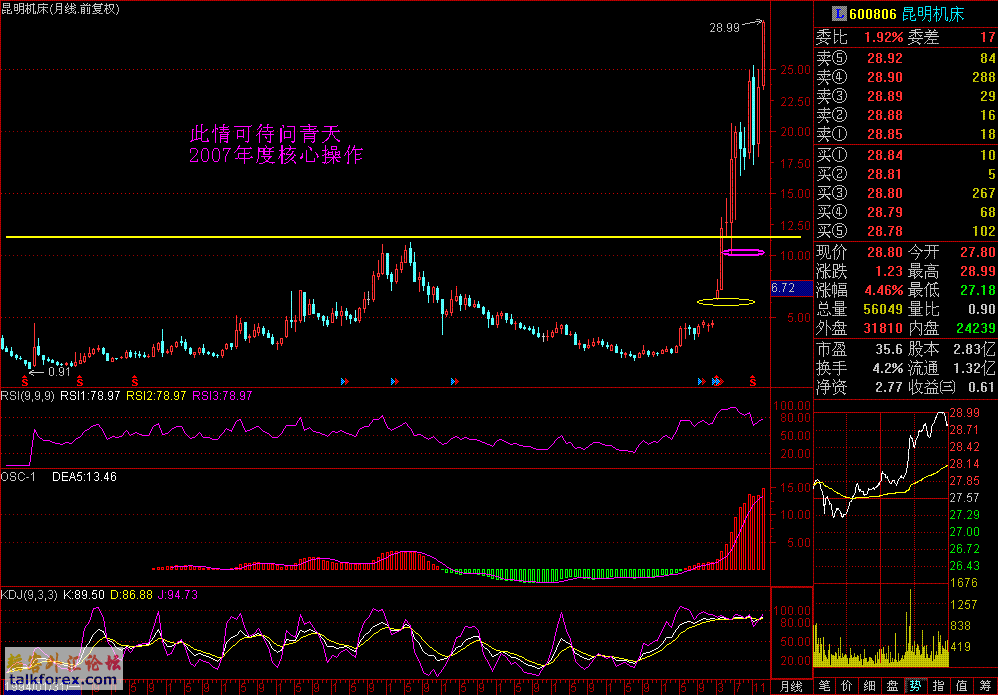Click the 外盘 value 31810
Screen dimensions: 998x695
(884, 328)
